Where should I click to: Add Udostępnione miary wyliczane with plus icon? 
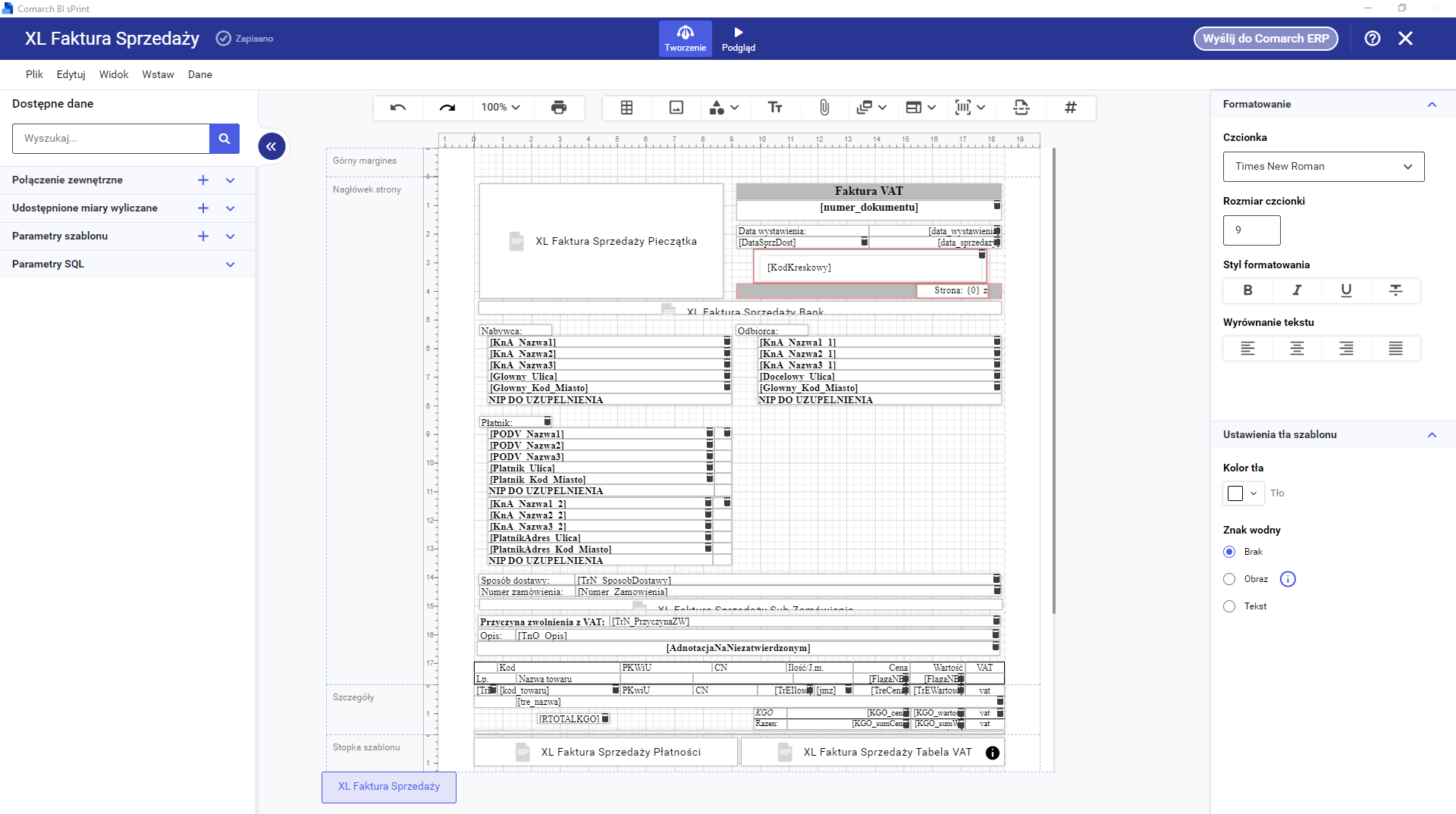click(x=203, y=208)
